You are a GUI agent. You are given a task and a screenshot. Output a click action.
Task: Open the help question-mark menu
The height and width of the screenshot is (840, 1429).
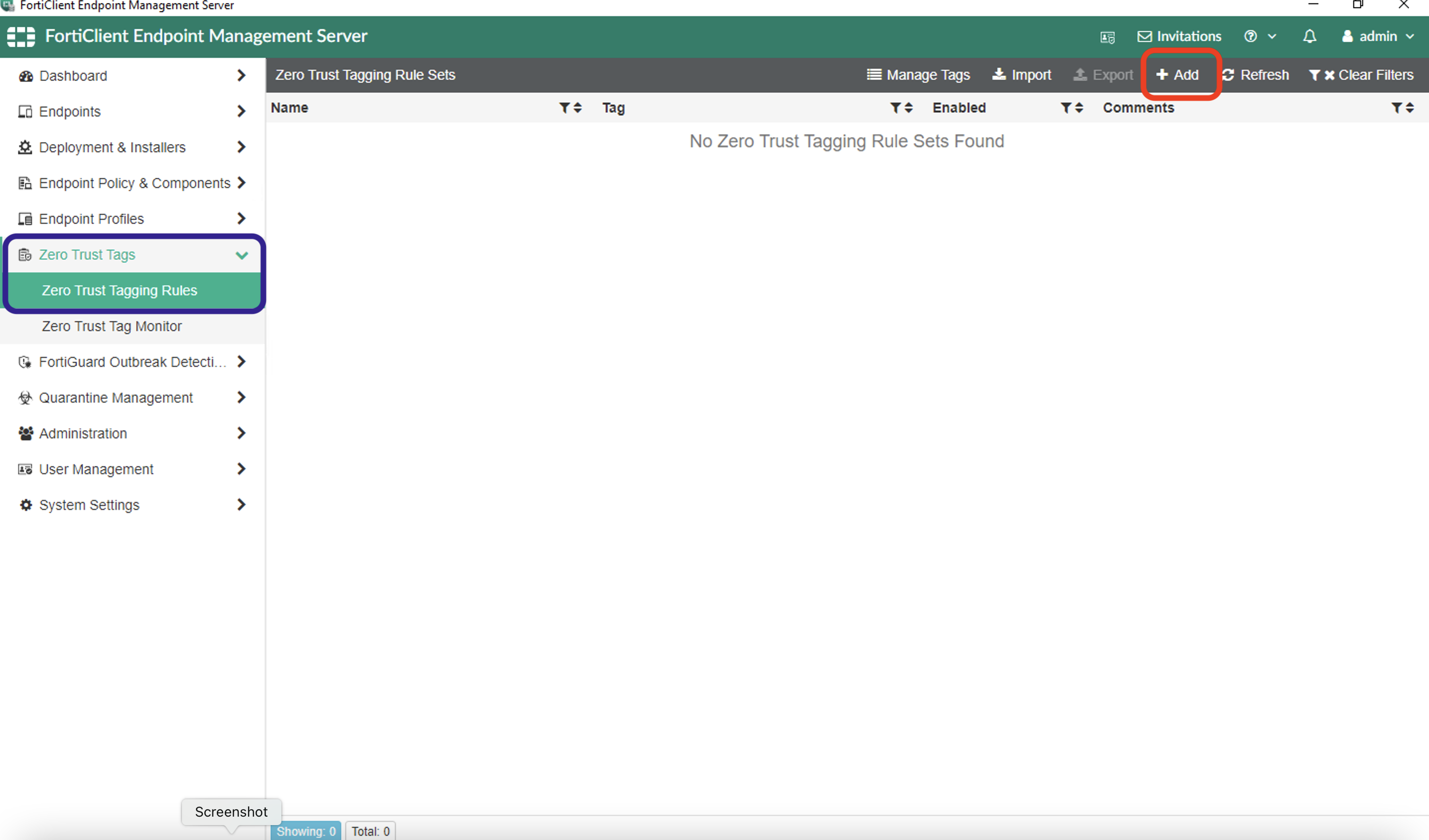point(1250,36)
